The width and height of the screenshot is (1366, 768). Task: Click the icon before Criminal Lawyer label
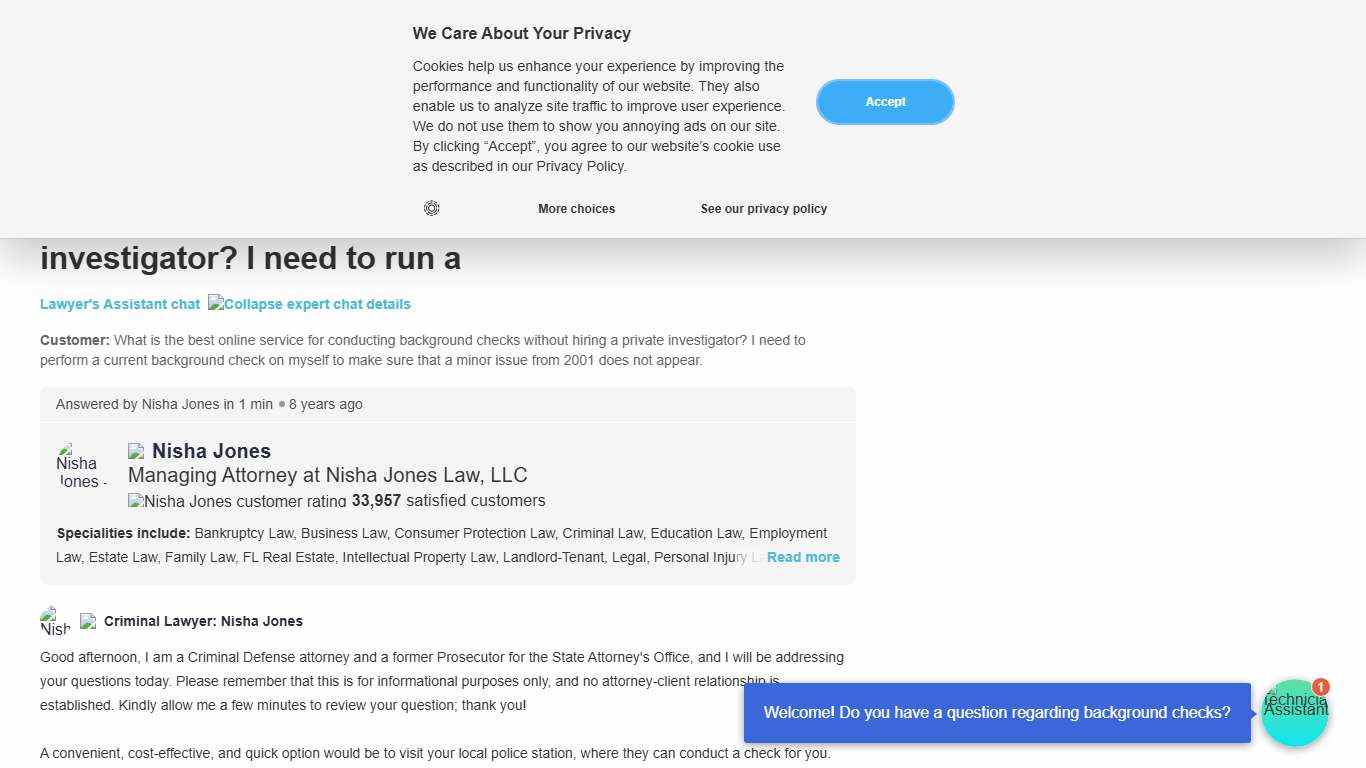88,621
